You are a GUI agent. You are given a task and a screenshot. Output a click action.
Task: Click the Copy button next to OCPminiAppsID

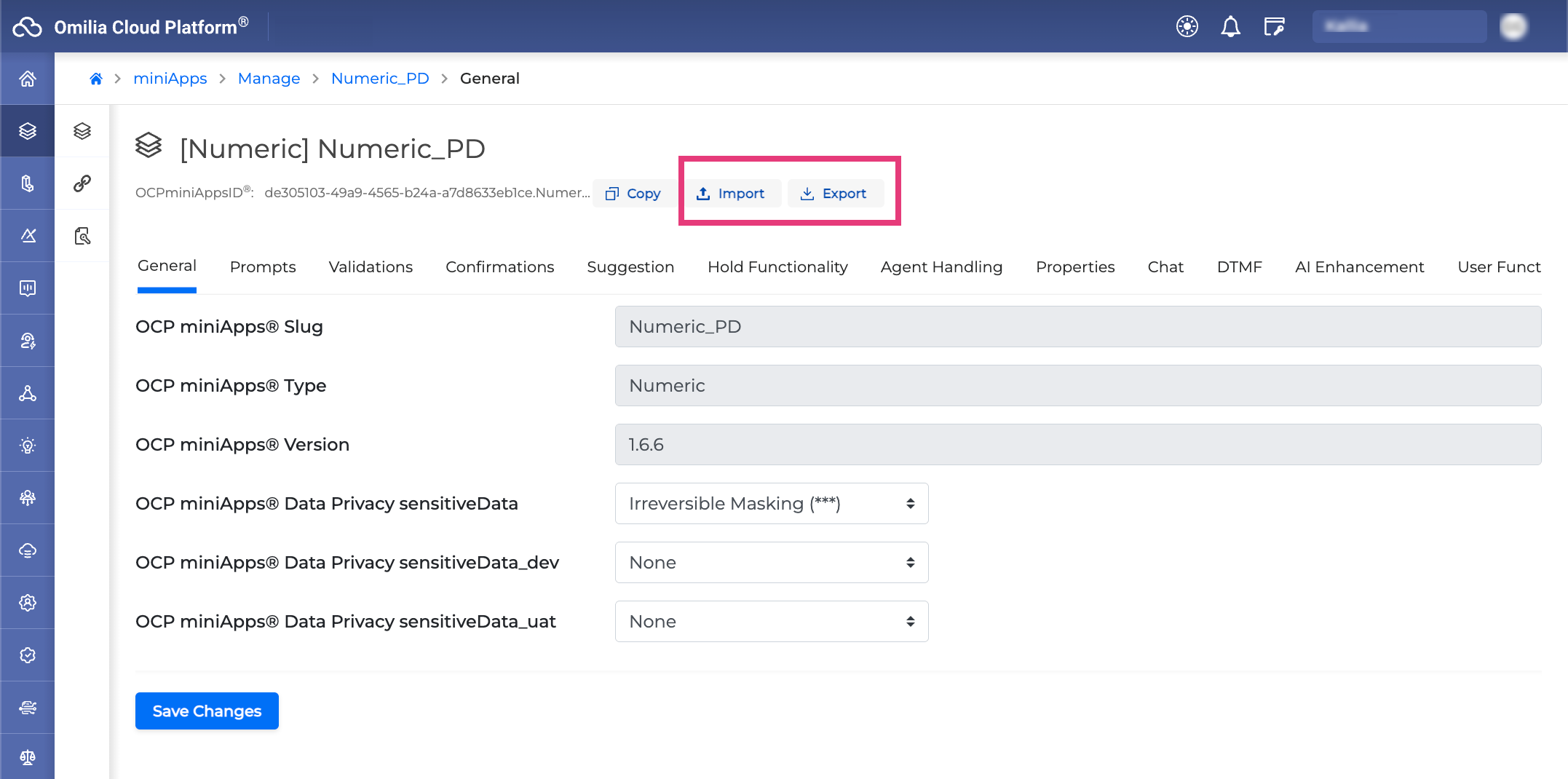(x=633, y=194)
